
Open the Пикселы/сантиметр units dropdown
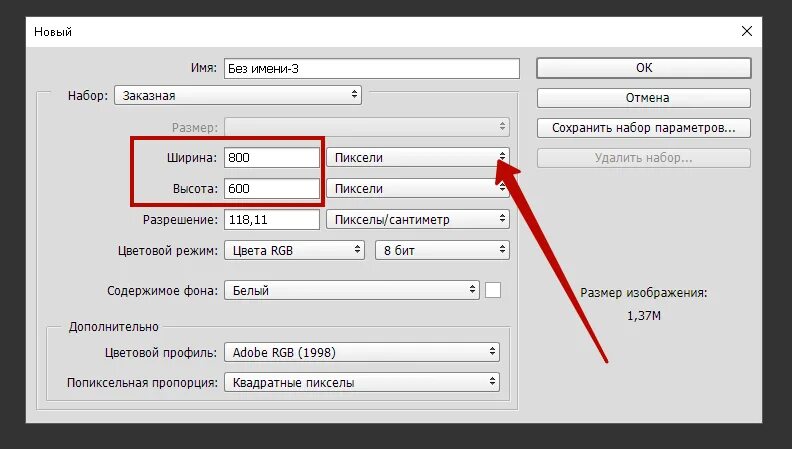(418, 219)
